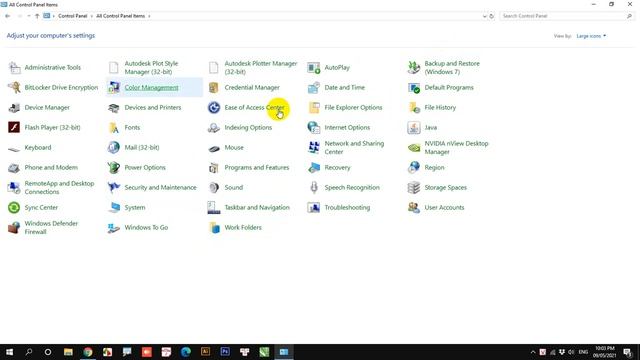Click the Work Folders link

click(243, 227)
